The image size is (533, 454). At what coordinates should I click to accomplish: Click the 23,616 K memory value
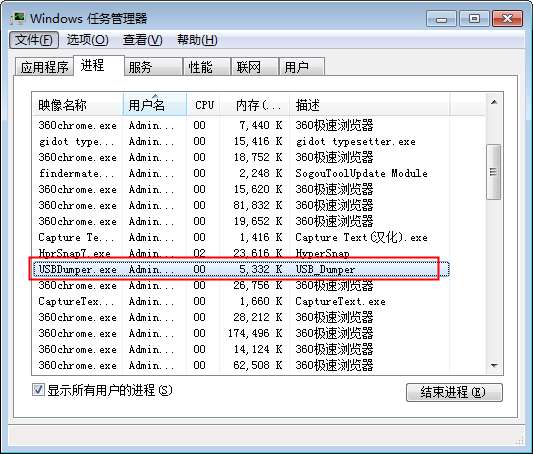pyautogui.click(x=258, y=254)
